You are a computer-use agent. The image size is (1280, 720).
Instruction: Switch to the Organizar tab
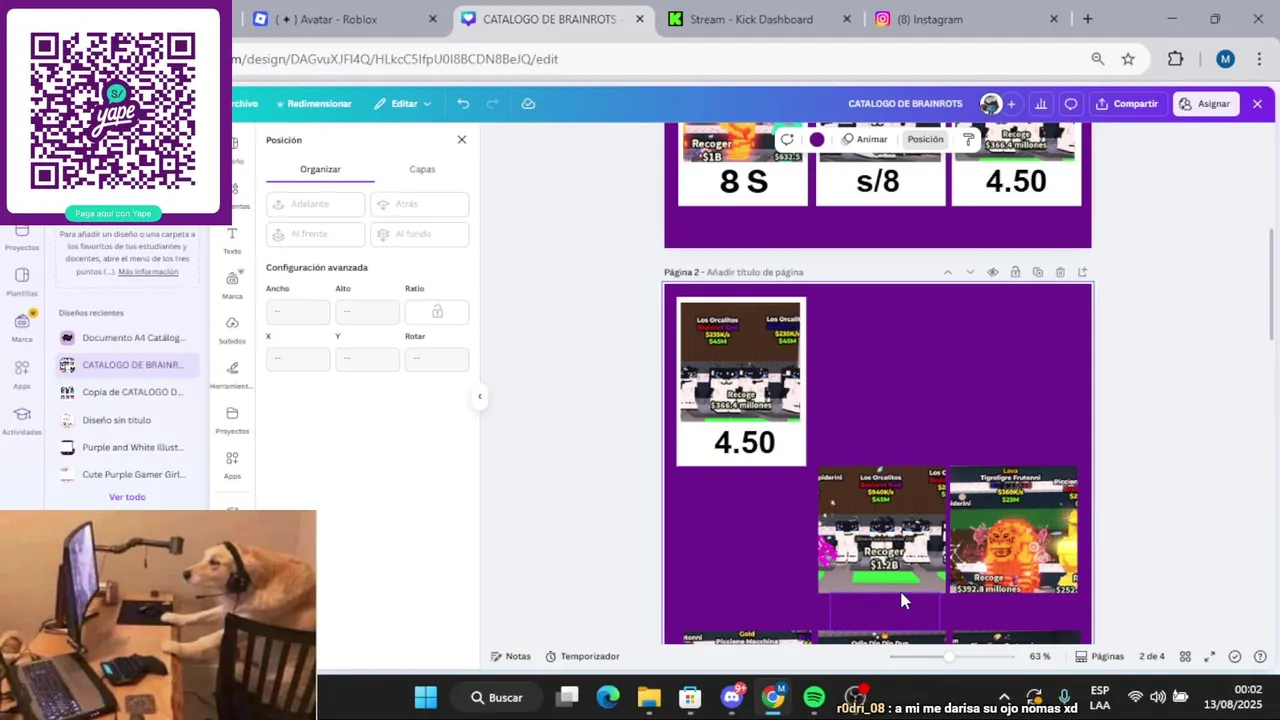click(320, 169)
